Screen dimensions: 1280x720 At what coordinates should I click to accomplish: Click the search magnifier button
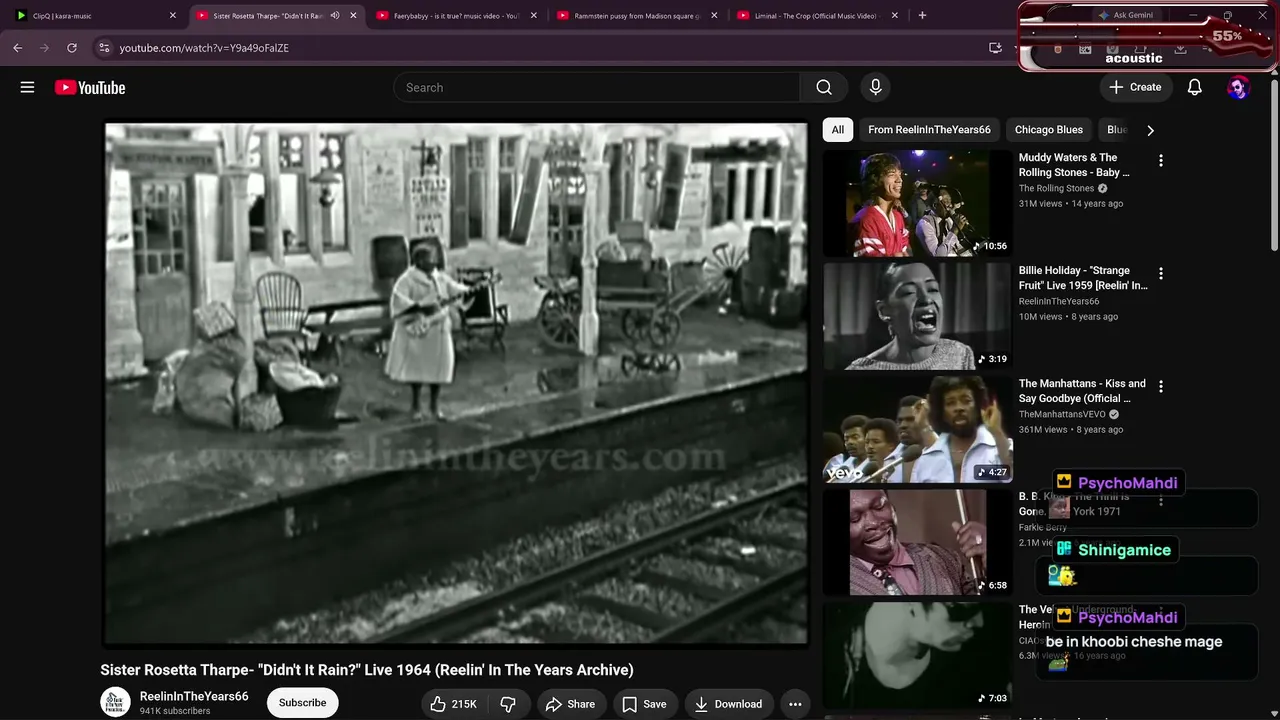pyautogui.click(x=824, y=87)
